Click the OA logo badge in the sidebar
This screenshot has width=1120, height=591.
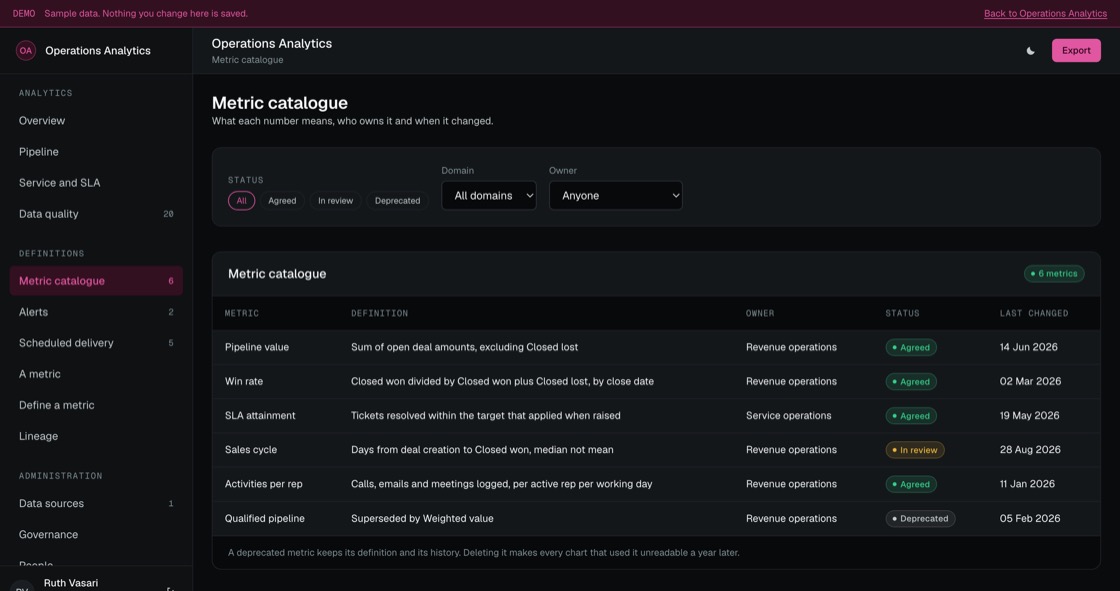(x=26, y=51)
